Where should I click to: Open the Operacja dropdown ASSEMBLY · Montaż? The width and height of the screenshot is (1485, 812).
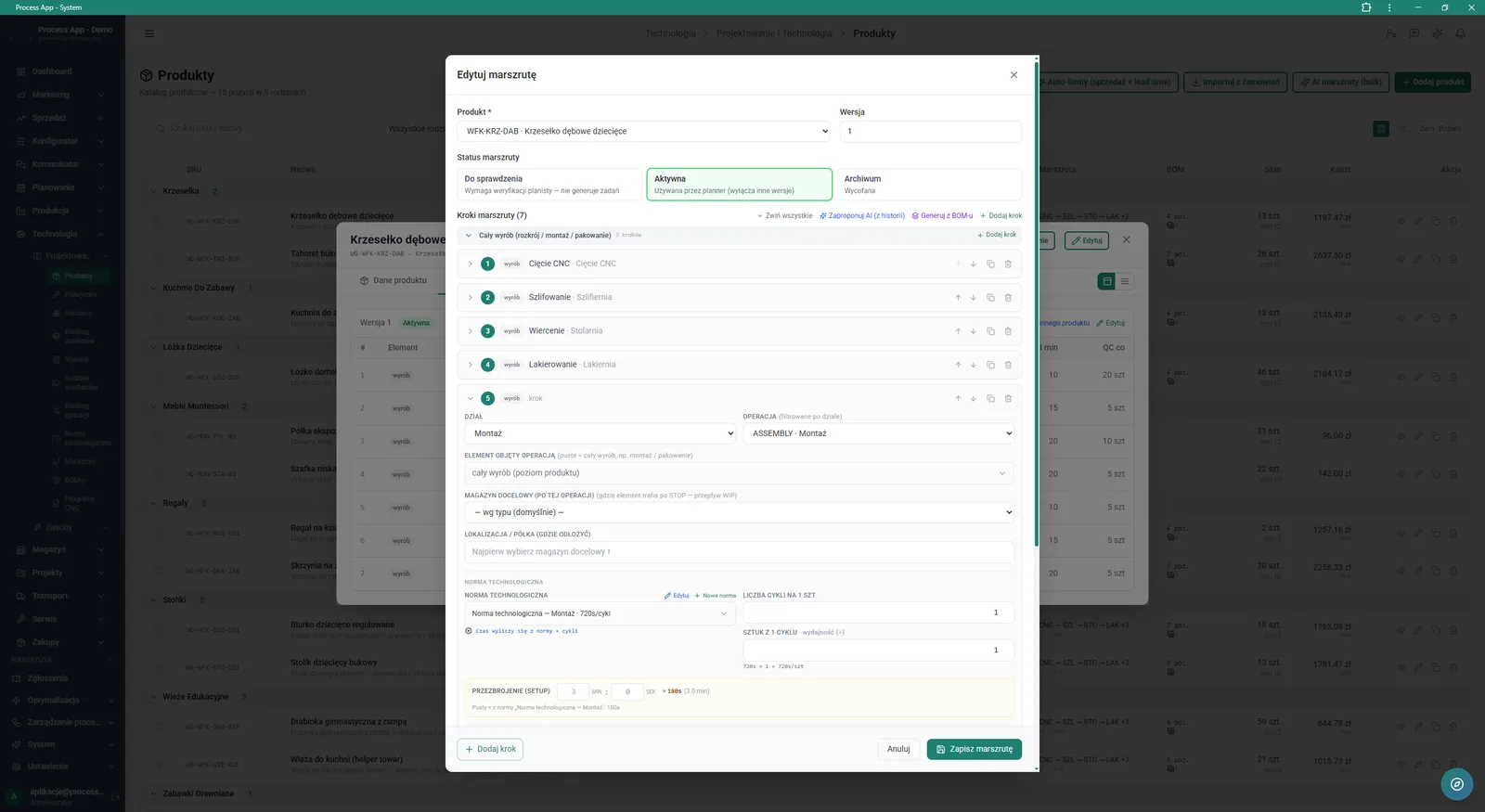click(x=878, y=433)
